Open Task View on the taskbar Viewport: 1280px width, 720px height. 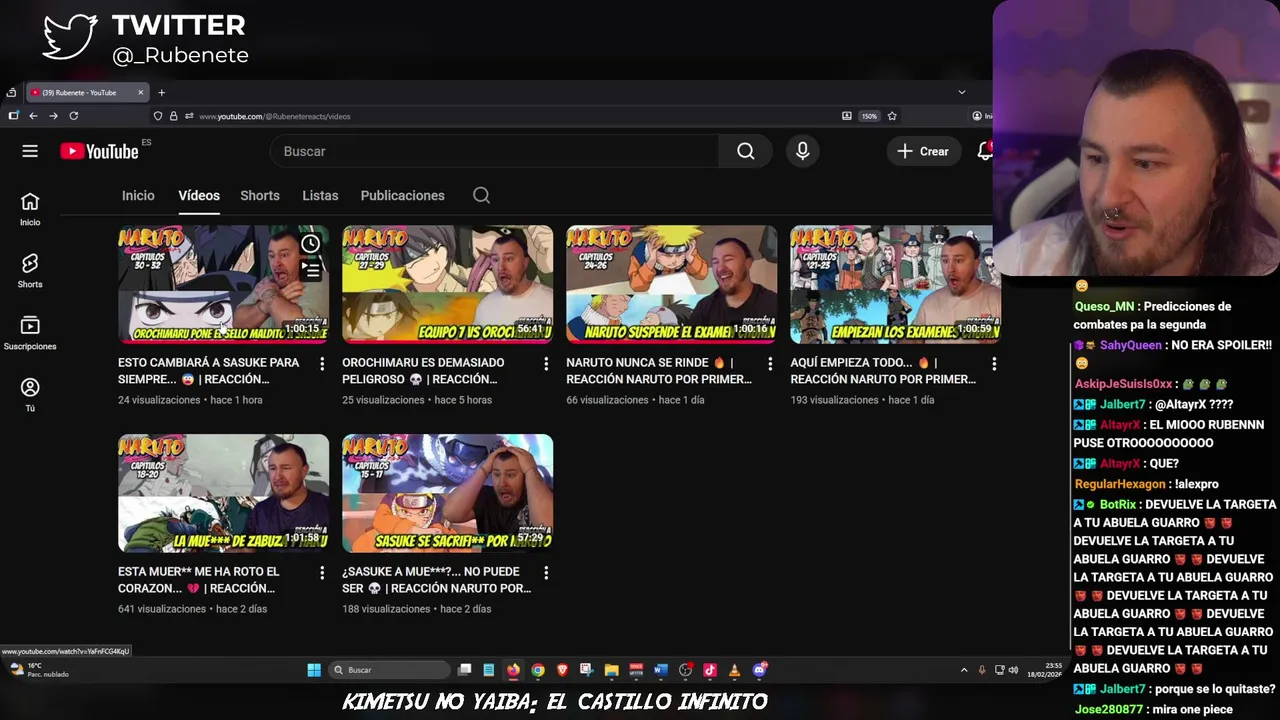464,670
